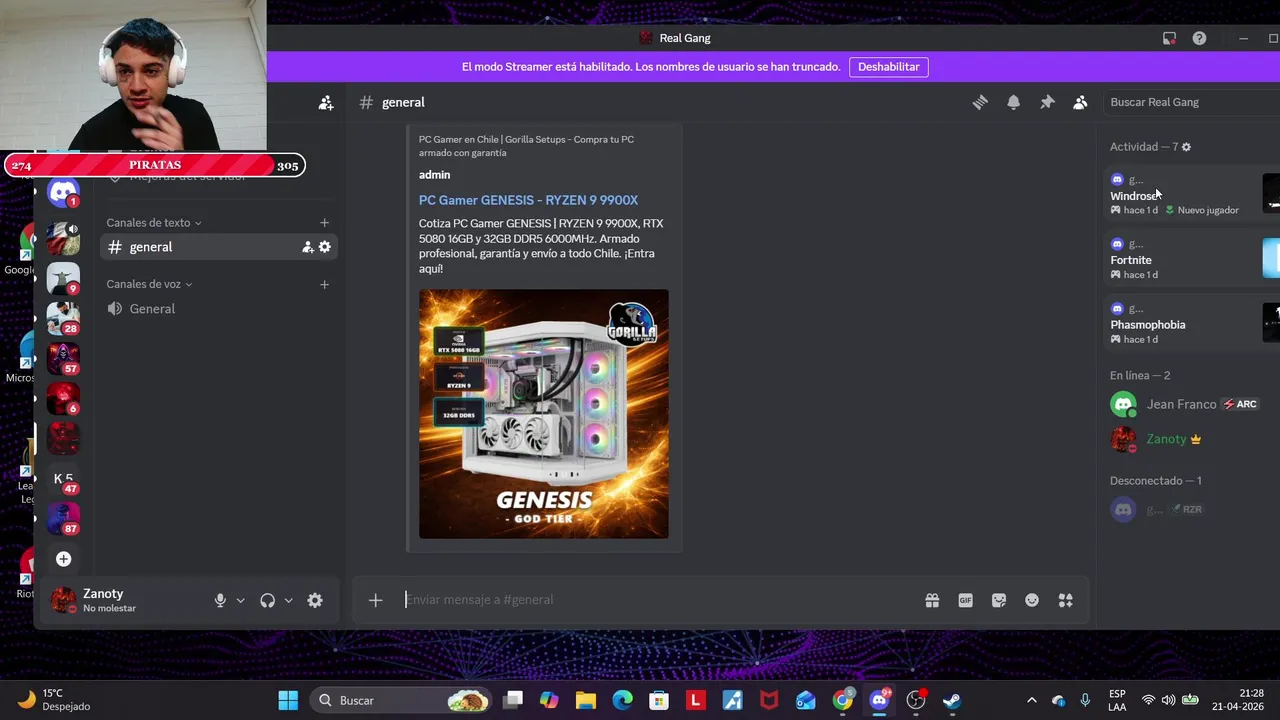Open File Explorer from taskbar

[x=586, y=700]
